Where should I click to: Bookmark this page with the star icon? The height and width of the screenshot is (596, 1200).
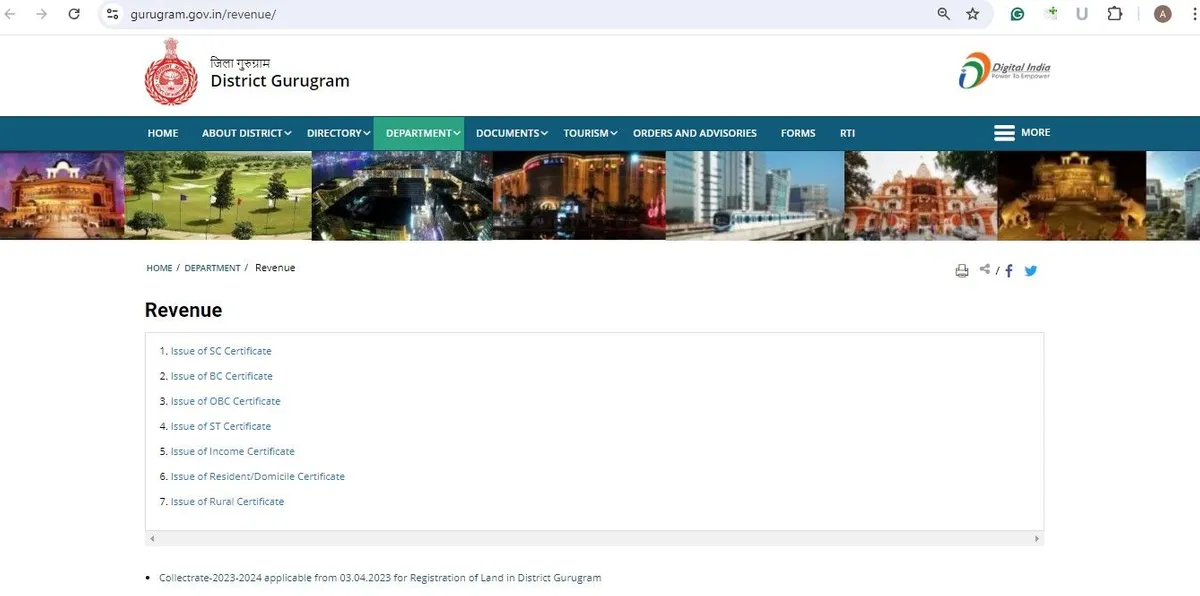(972, 14)
